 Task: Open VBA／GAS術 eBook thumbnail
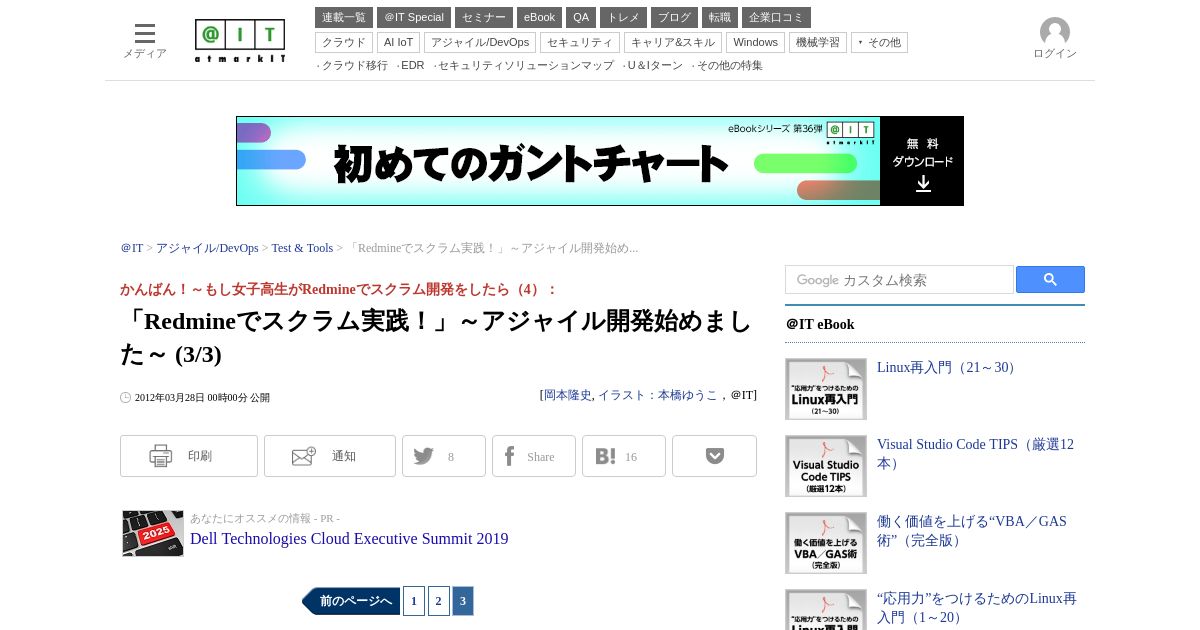pyautogui.click(x=826, y=543)
